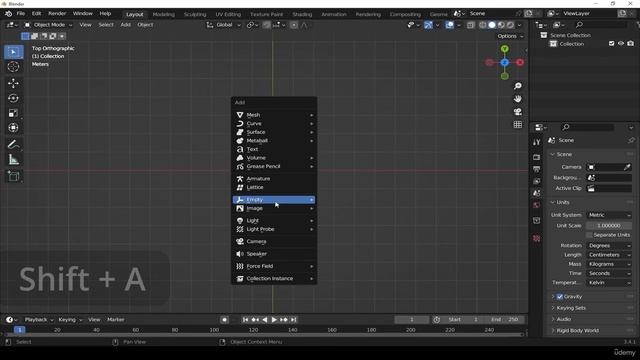
Task: Open Mass Kilograms dropdown
Action: pos(609,264)
